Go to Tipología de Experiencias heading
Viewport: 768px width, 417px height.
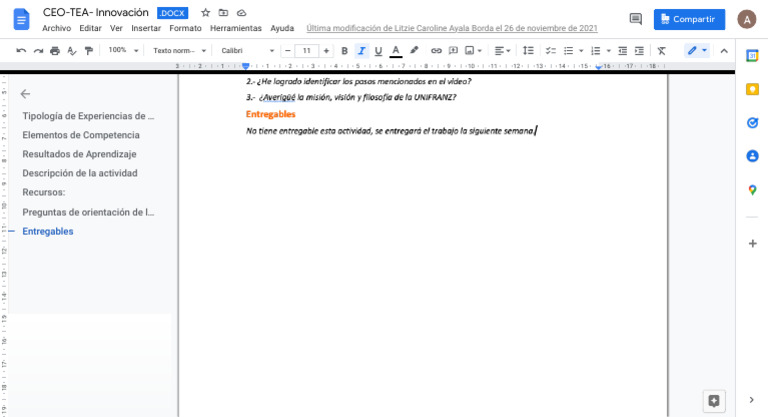[x=88, y=116]
